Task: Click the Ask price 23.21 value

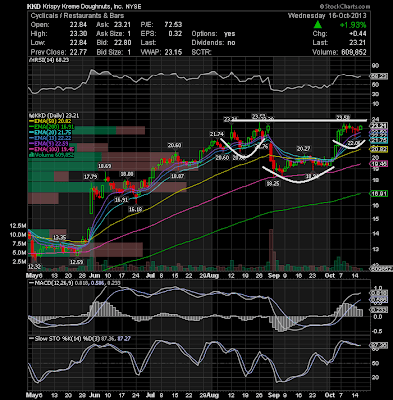Action: (122, 25)
